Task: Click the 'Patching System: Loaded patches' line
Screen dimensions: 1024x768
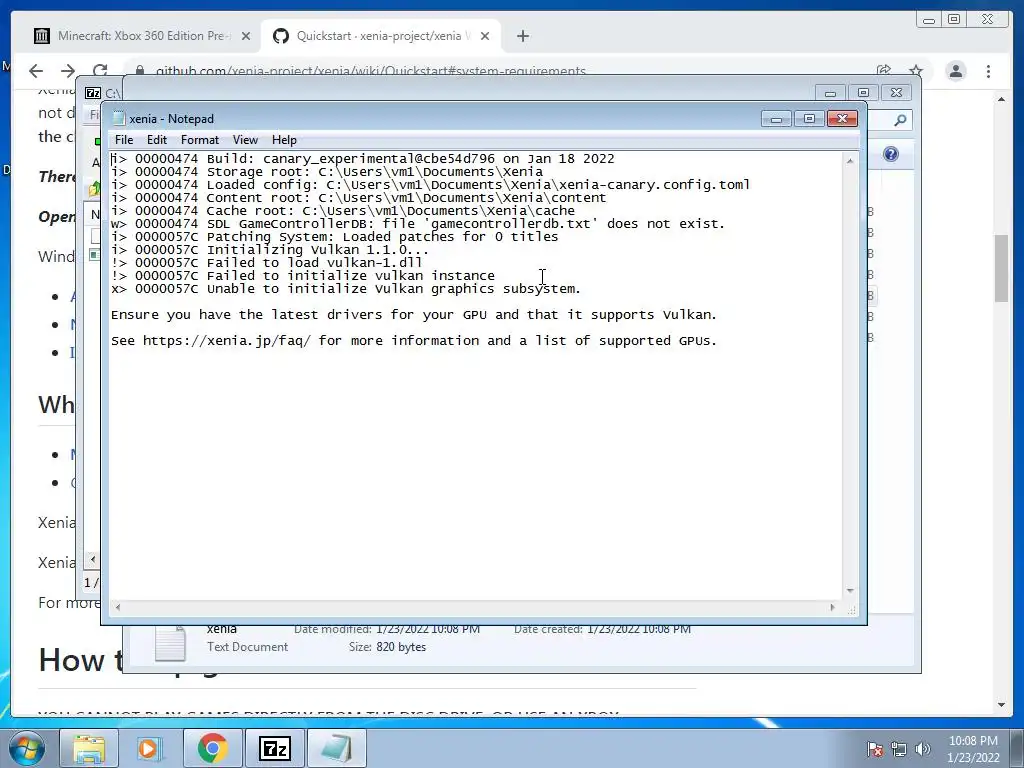Action: pos(334,236)
